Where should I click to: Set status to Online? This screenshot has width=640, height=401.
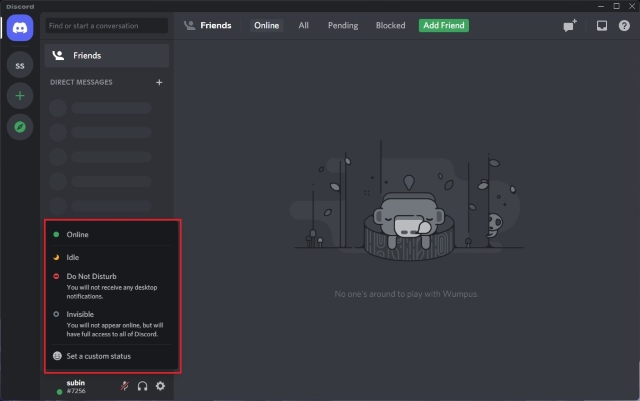tap(77, 235)
